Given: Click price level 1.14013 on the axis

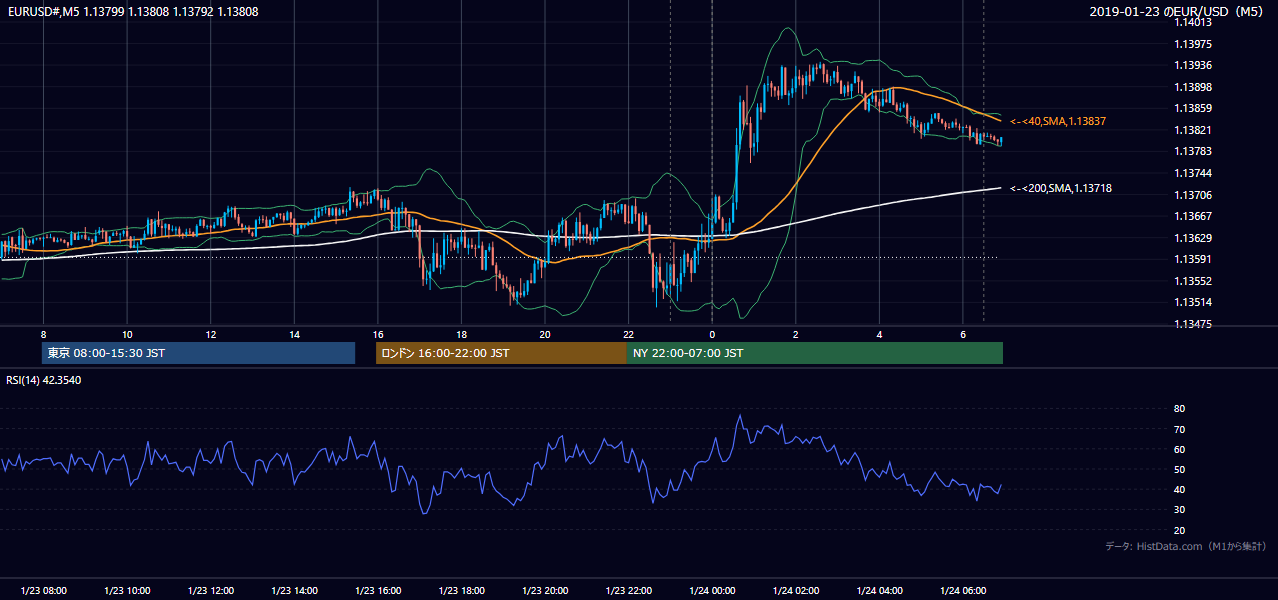Looking at the screenshot, I should coord(1193,23).
